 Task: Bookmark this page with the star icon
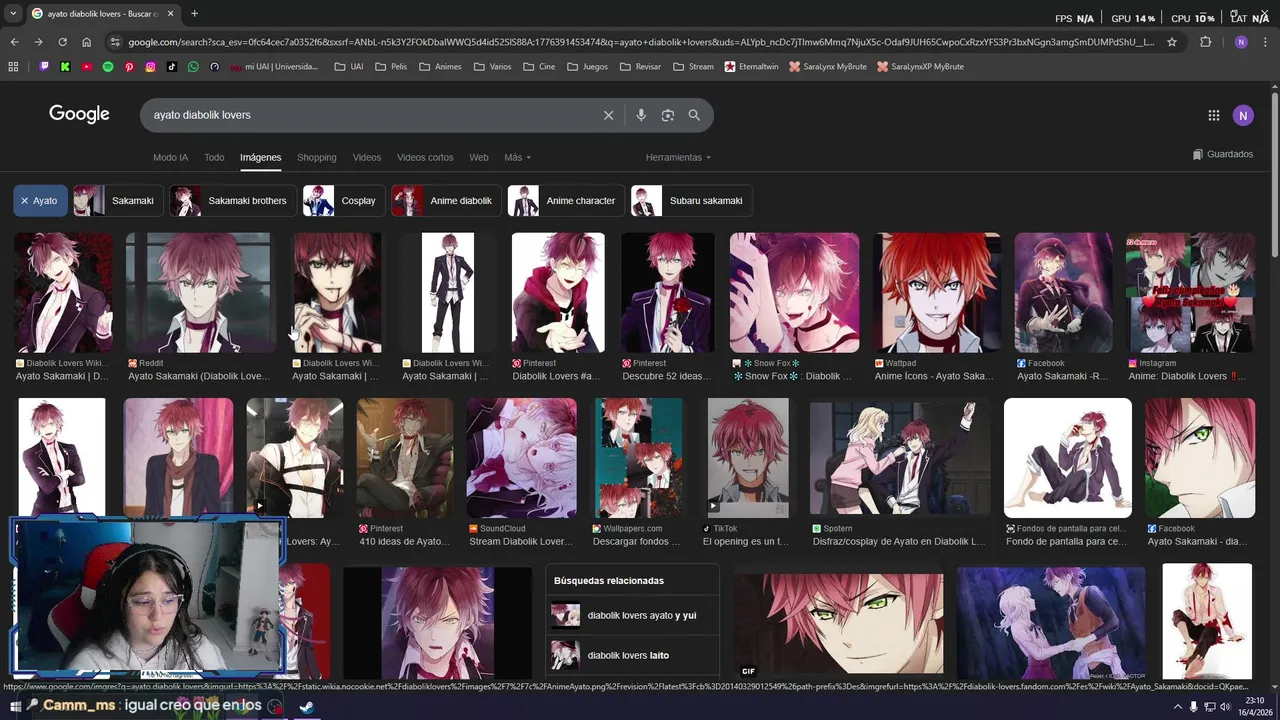tap(1172, 42)
